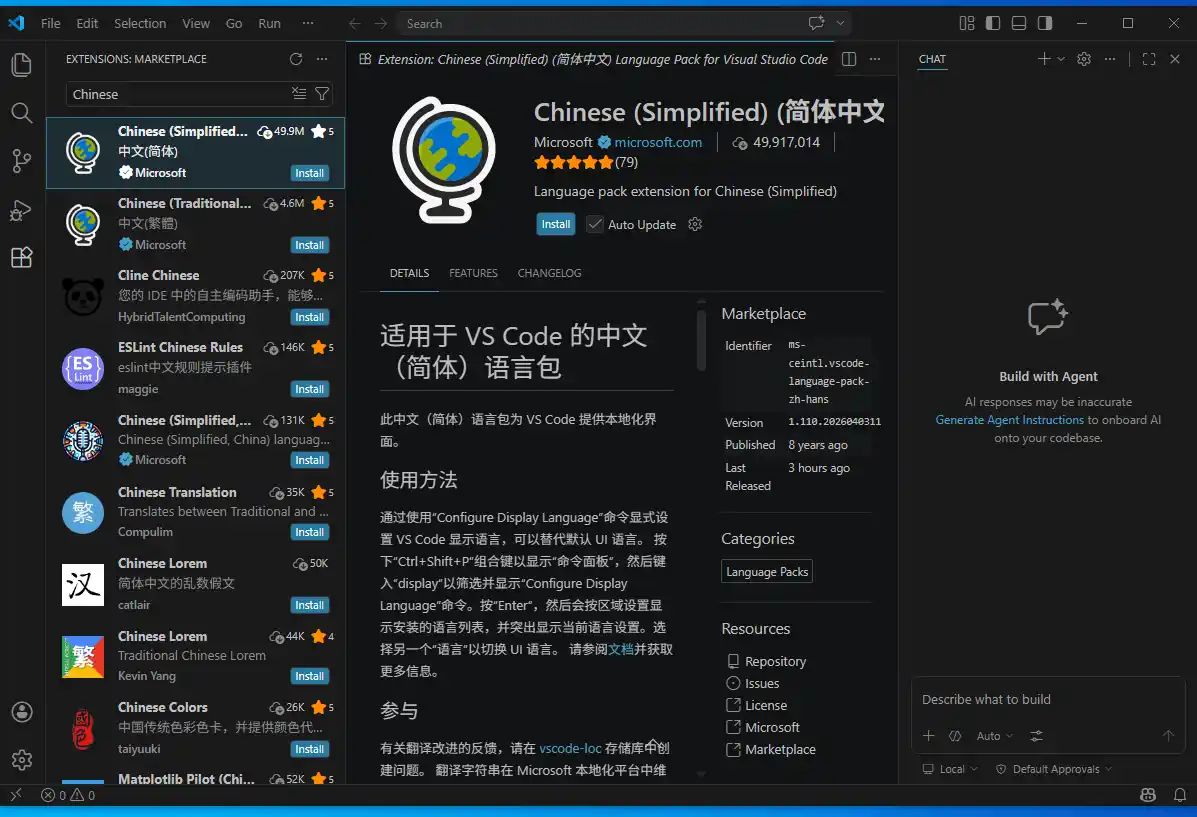
Task: Open extension settings gear next to Auto Update
Action: coord(695,224)
